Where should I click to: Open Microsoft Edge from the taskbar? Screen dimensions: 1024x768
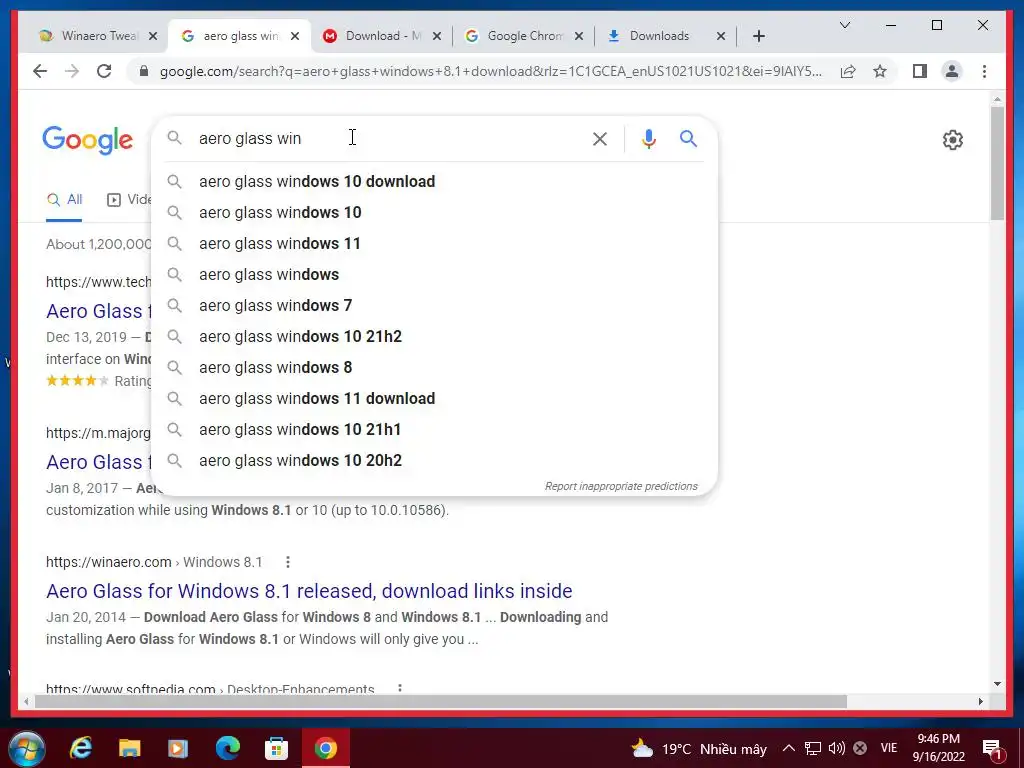(227, 748)
